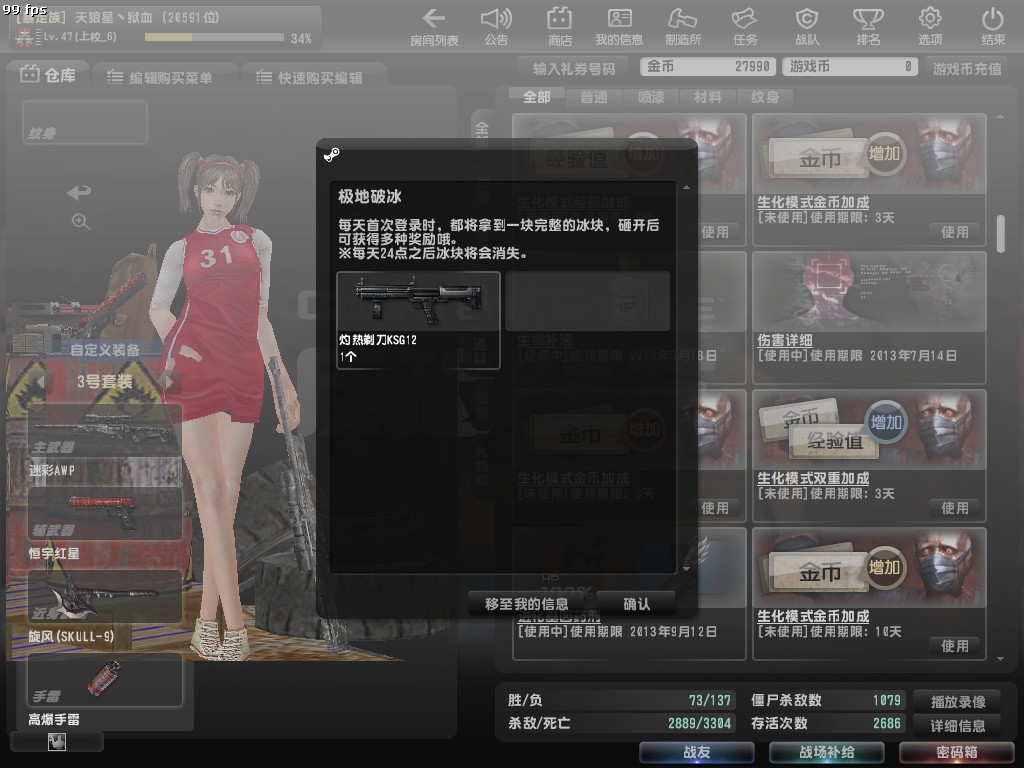This screenshot has height=768, width=1024.
Task: Open the 仓库 warehouse tab
Action: pos(48,75)
